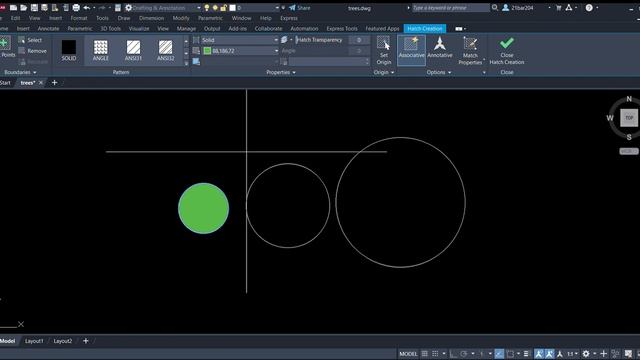Click the Help question mark icon

pos(589,8)
